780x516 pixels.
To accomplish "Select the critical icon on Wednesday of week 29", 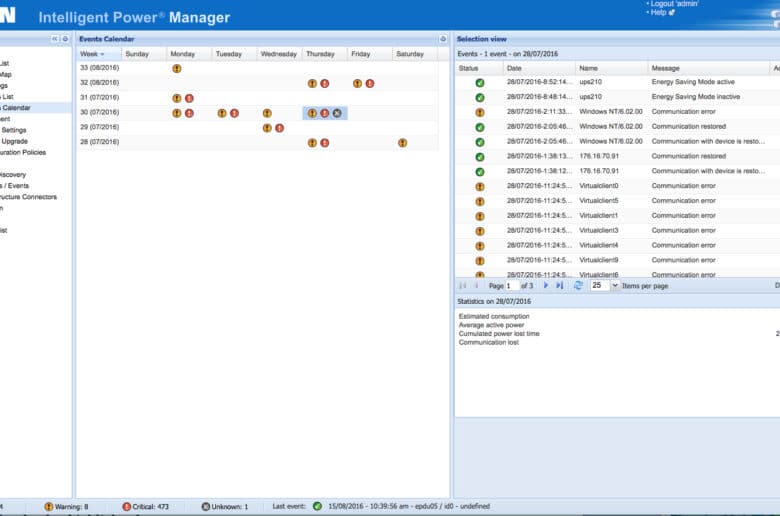I will (x=280, y=128).
